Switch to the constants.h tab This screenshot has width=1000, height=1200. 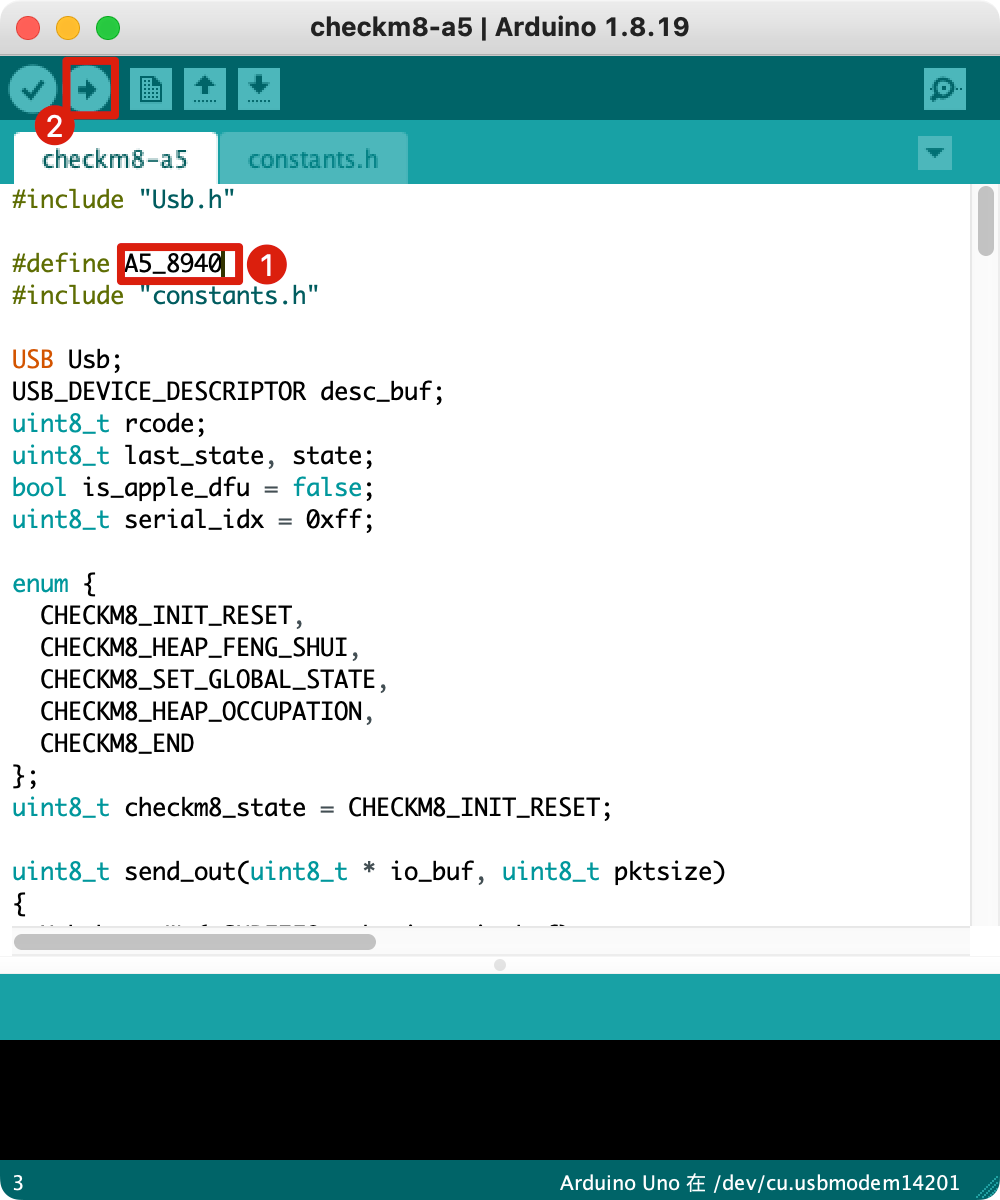pos(313,159)
